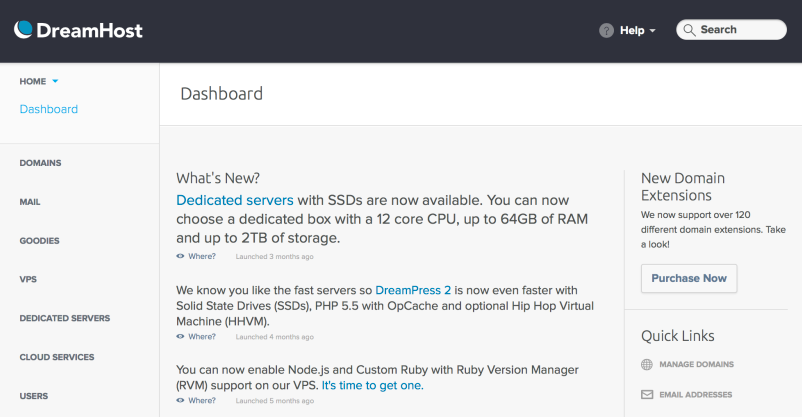Click the HOME sidebar heading
The image size is (802, 417).
[33, 81]
